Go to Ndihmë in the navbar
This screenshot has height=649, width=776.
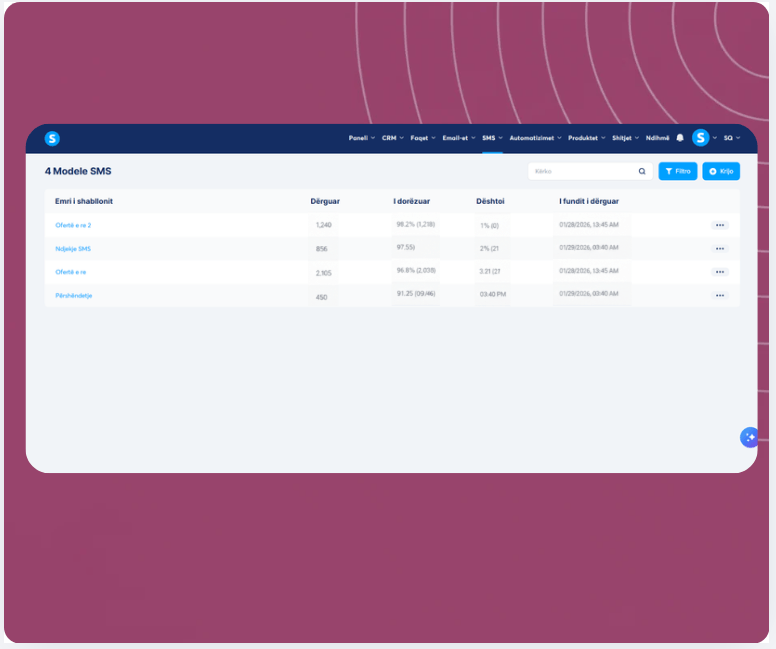coord(657,138)
